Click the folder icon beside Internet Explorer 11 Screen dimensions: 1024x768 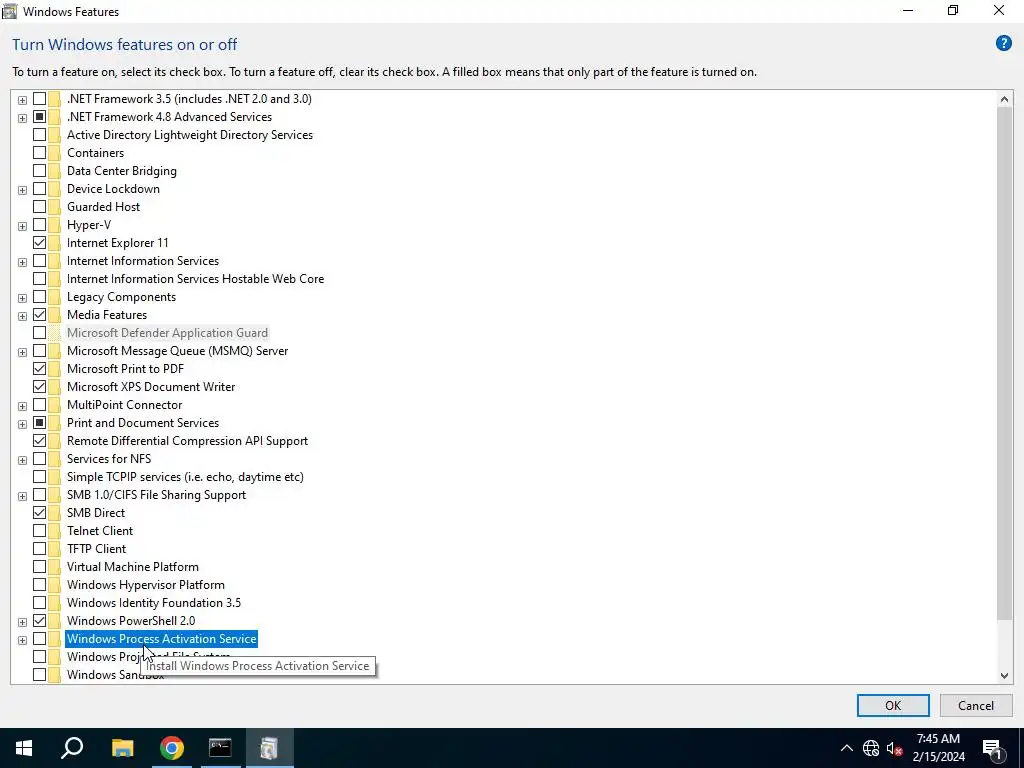tap(54, 243)
